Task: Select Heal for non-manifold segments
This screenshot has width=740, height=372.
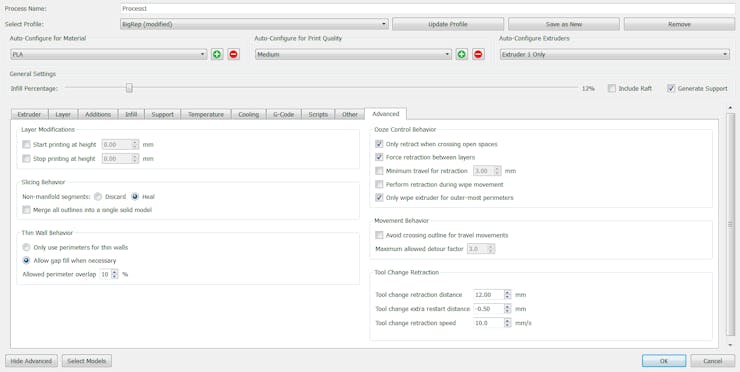Action: click(135, 196)
